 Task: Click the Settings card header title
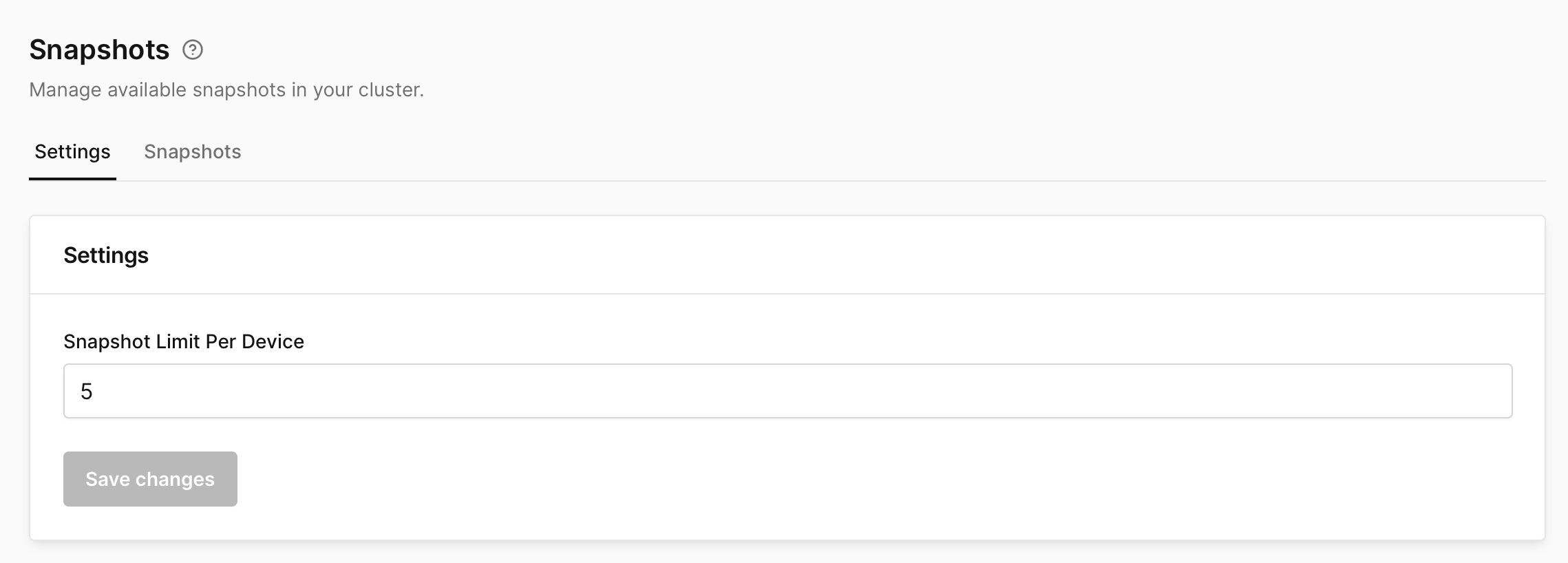(106, 255)
